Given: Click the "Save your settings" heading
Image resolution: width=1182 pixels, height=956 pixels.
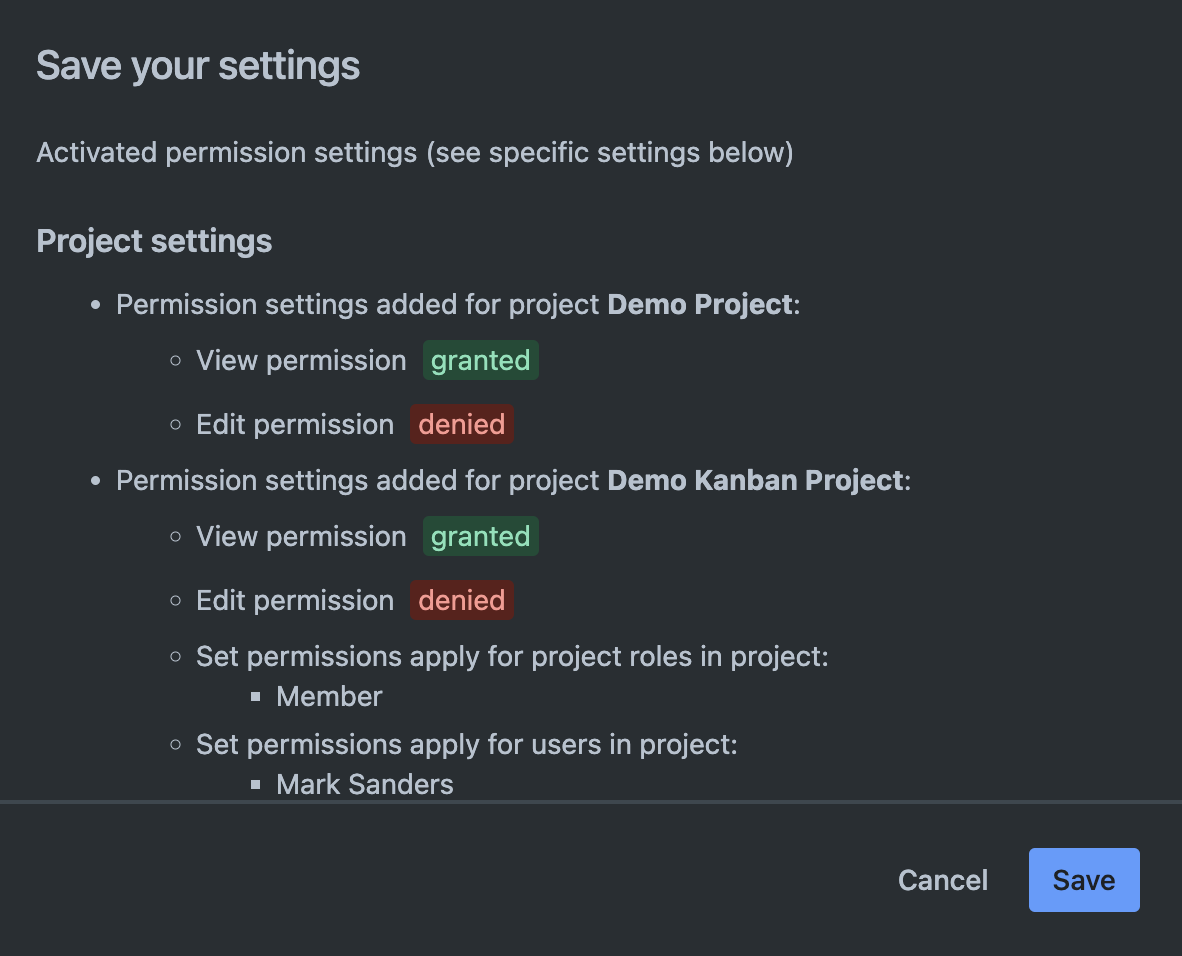Looking at the screenshot, I should [198, 66].
